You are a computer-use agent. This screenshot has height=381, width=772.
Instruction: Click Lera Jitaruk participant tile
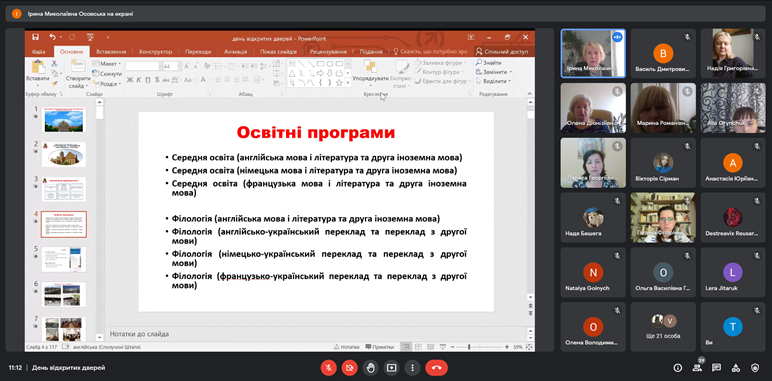coord(733,272)
